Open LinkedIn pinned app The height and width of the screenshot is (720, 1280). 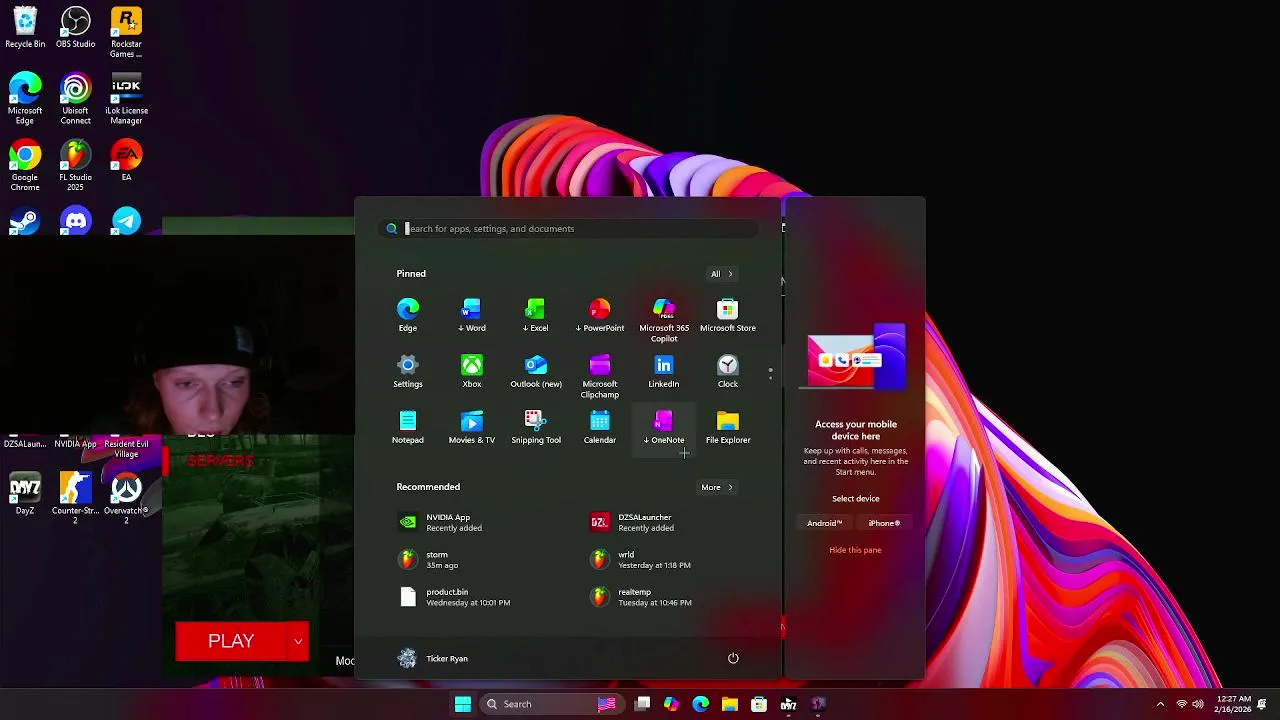pos(664,372)
